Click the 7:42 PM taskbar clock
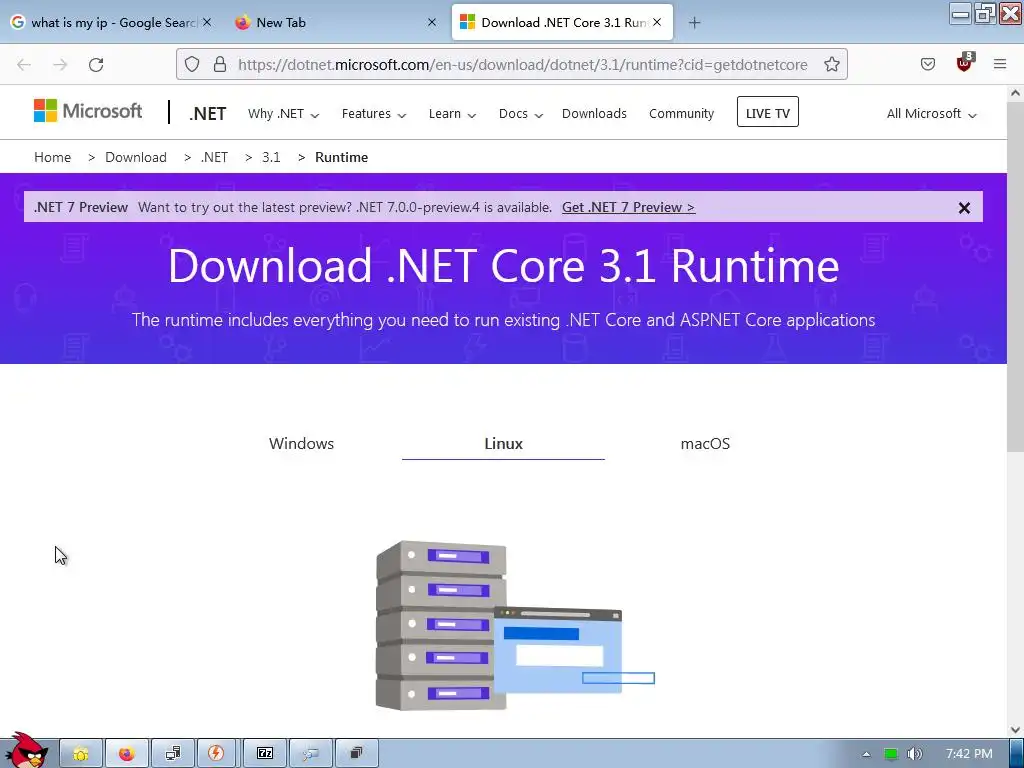This screenshot has height=768, width=1024. click(969, 754)
